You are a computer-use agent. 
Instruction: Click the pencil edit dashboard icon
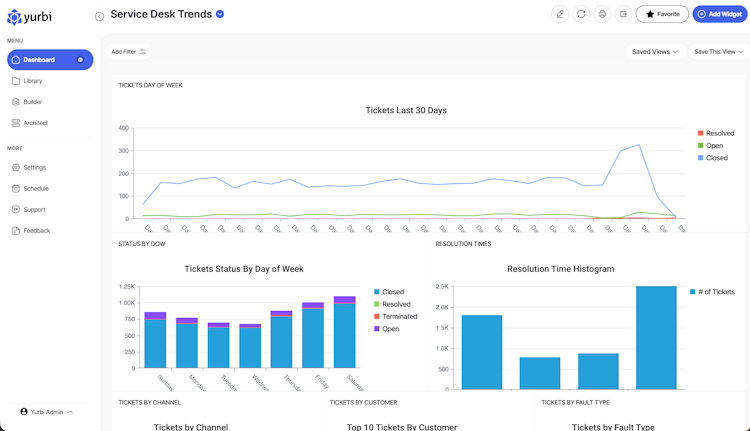[560, 14]
